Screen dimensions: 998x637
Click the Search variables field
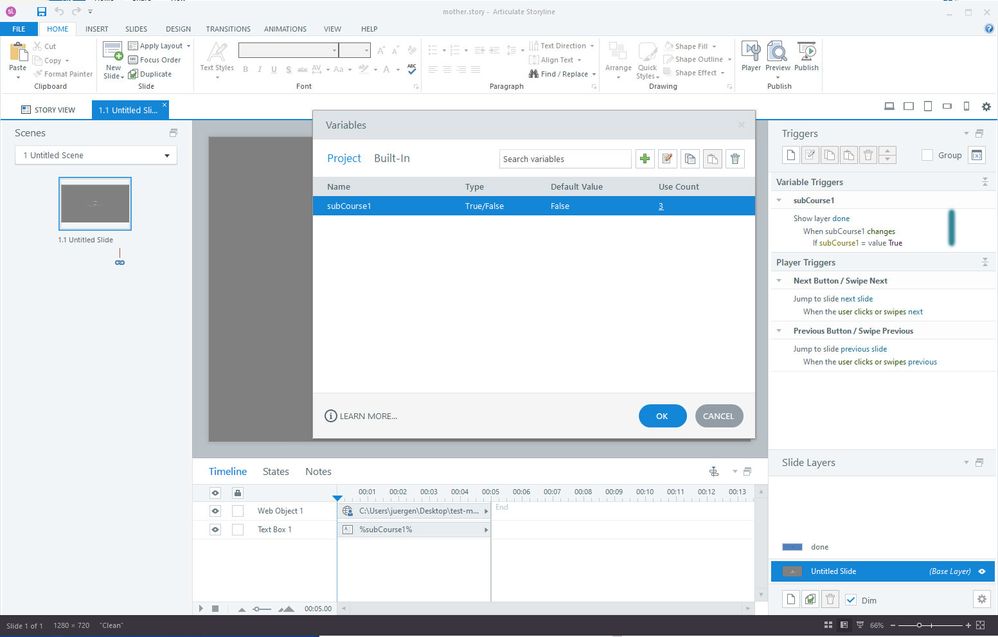564,159
